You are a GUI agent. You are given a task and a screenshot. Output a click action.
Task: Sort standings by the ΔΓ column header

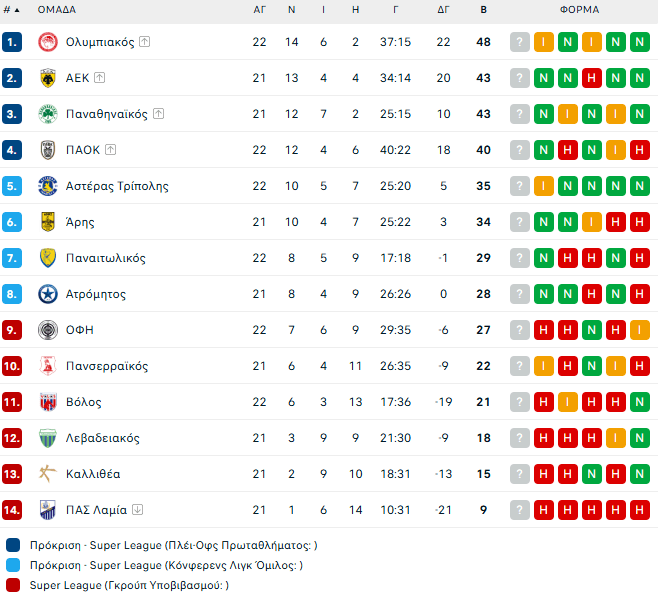point(443,10)
